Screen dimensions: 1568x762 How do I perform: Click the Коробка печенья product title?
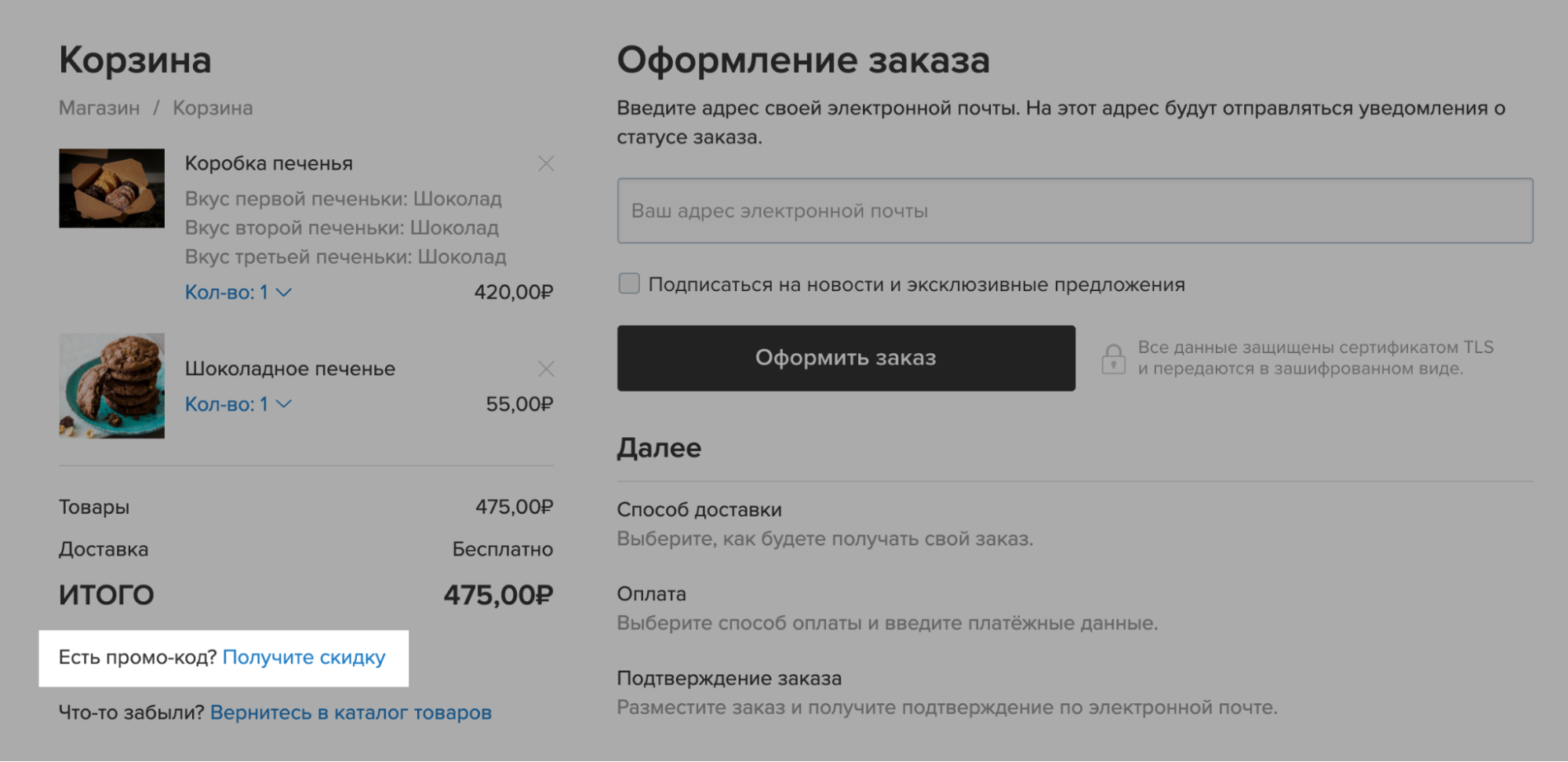[268, 163]
